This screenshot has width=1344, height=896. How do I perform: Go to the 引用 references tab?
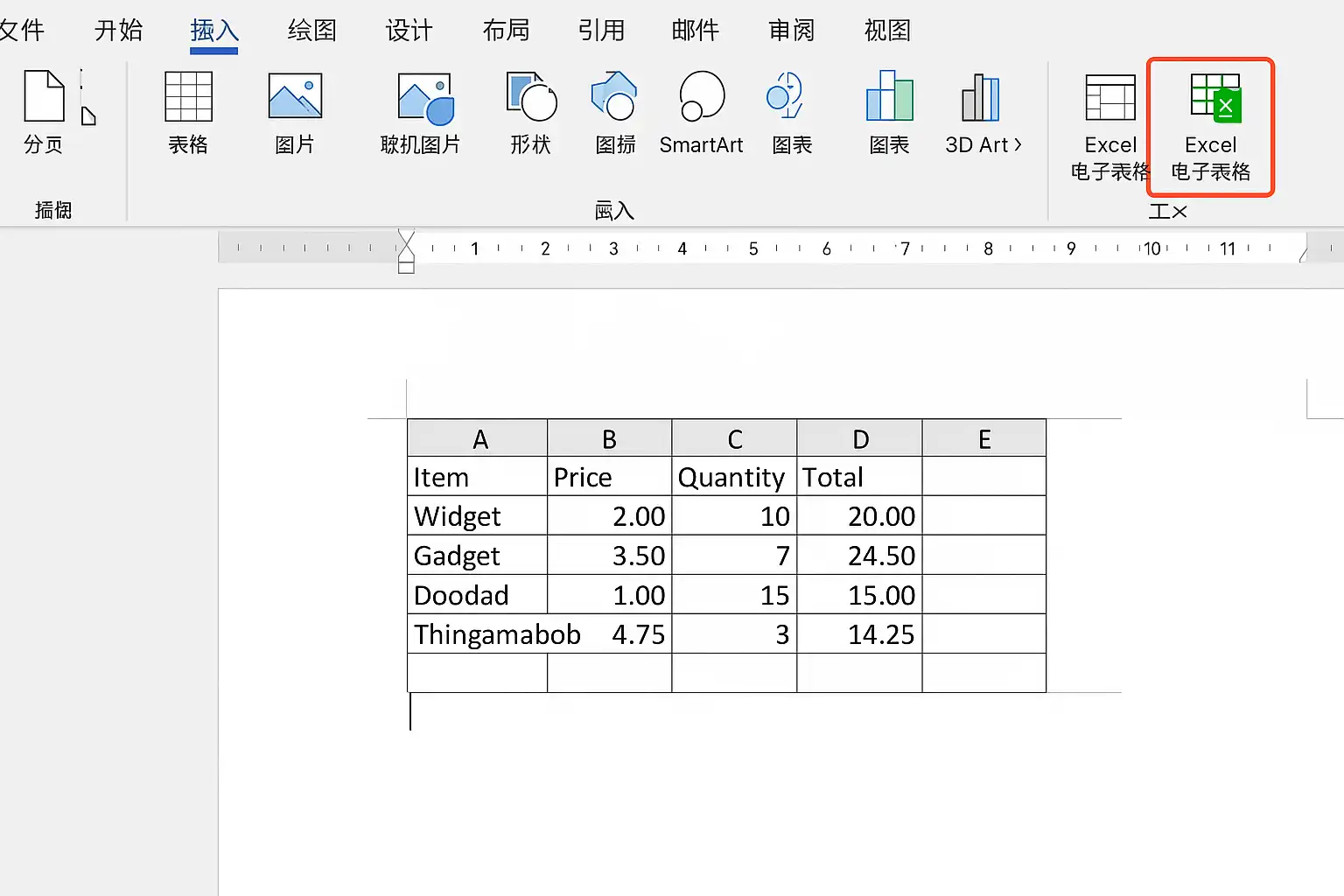(x=601, y=31)
